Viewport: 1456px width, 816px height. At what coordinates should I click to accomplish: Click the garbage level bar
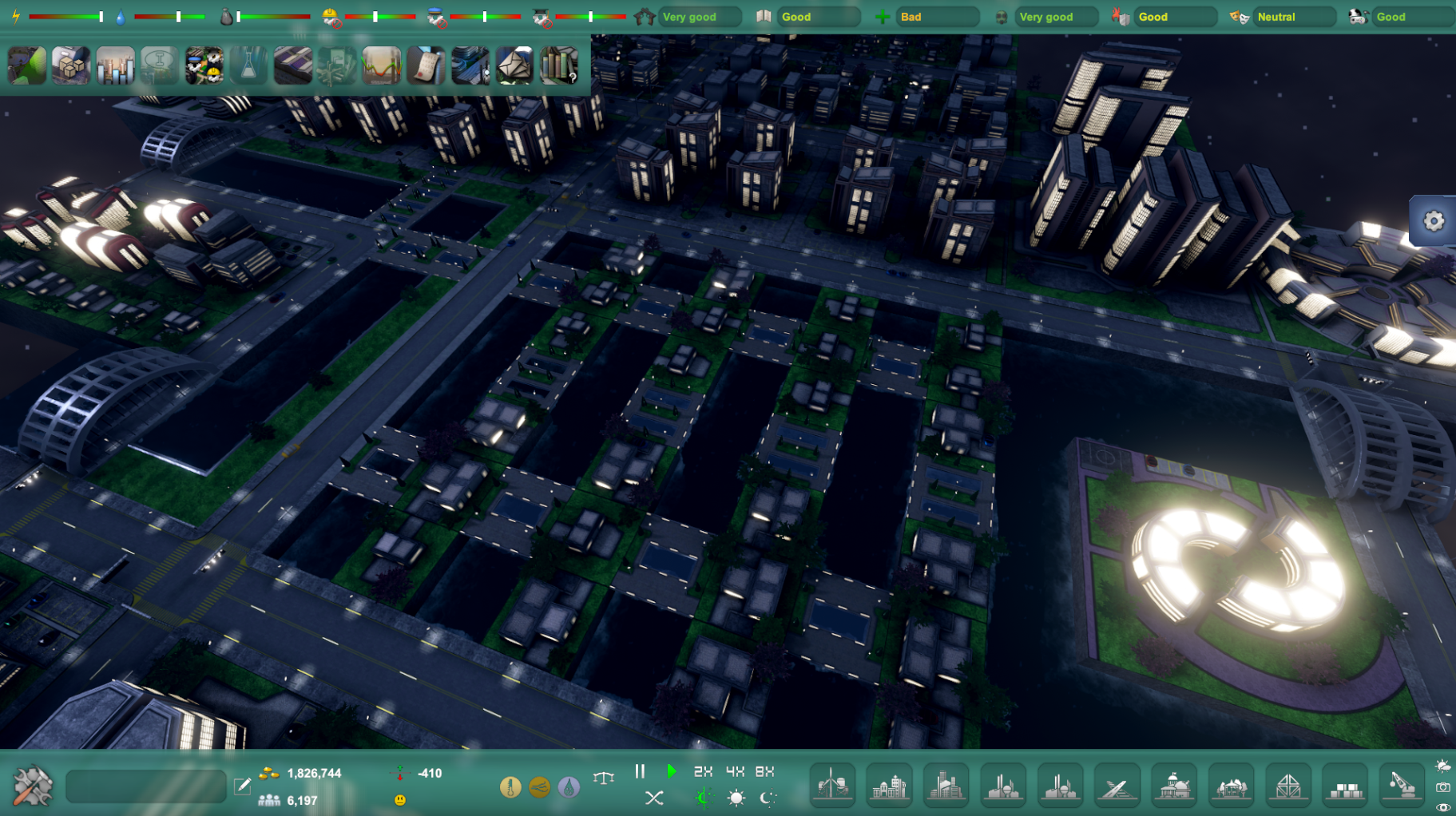click(x=273, y=16)
